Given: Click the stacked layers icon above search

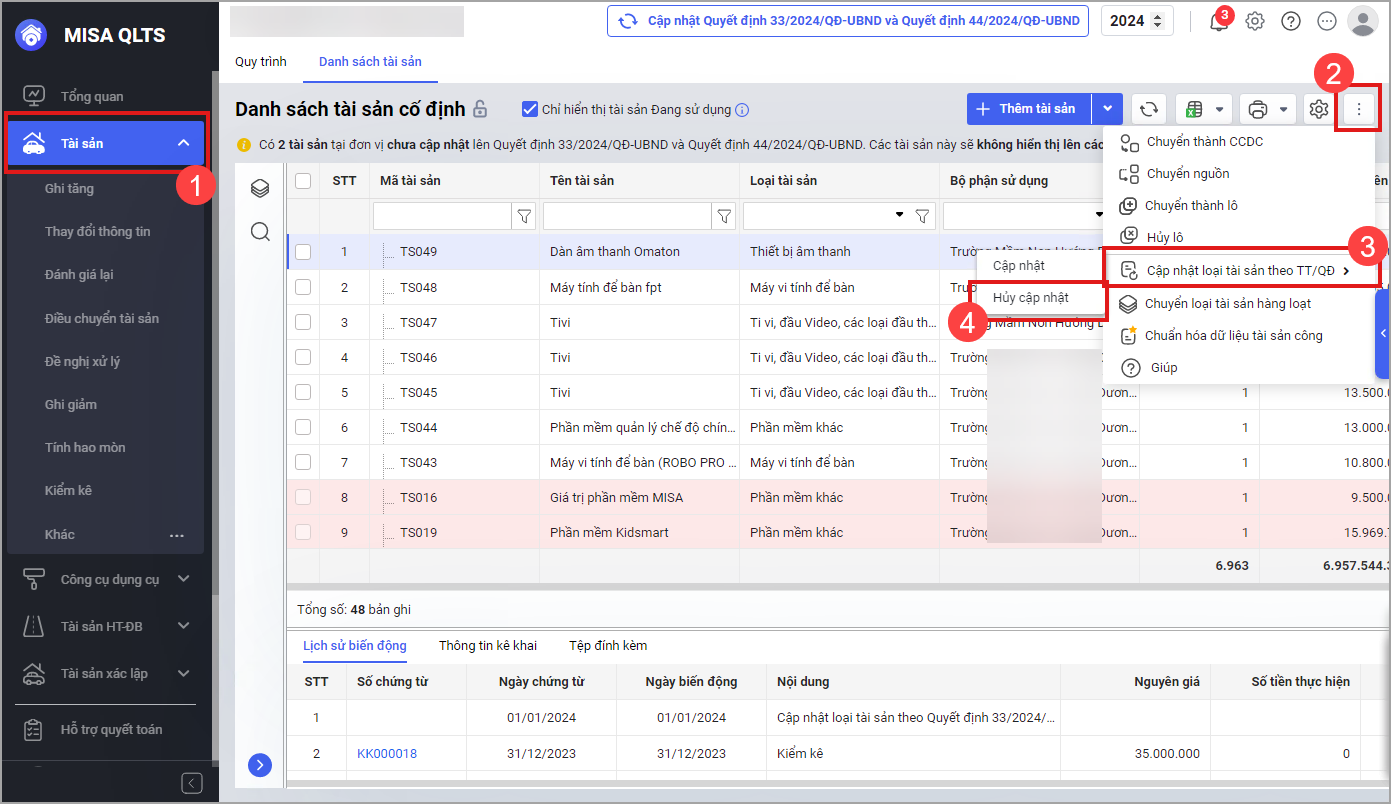Looking at the screenshot, I should pyautogui.click(x=260, y=188).
